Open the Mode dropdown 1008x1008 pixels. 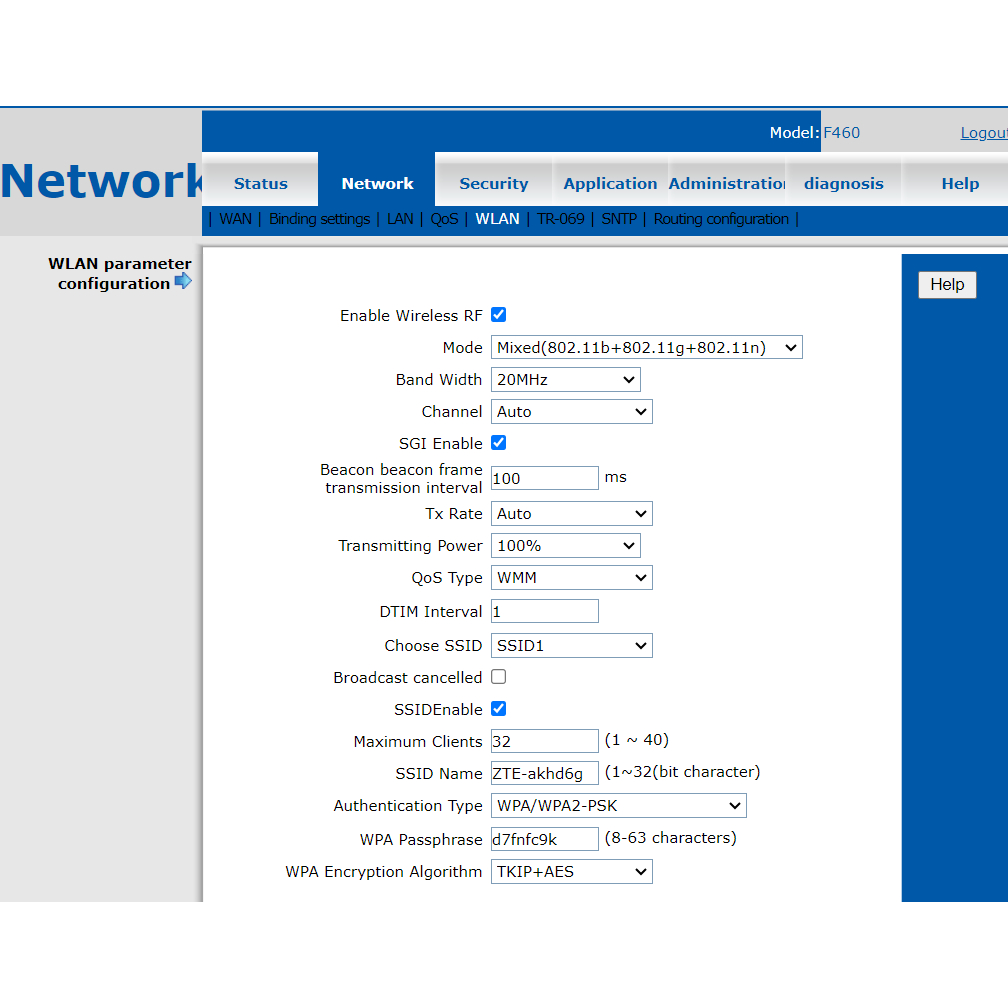646,348
